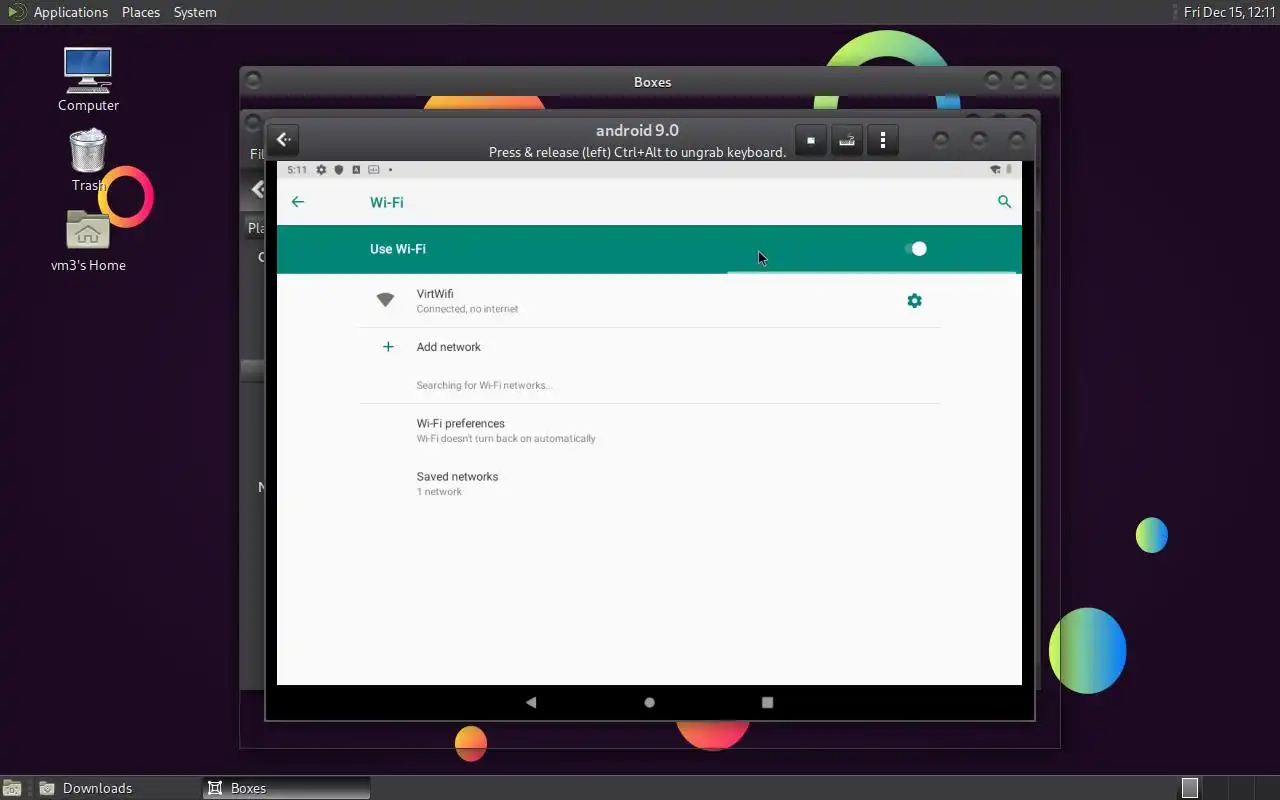Tap the Android home circle button

[649, 702]
